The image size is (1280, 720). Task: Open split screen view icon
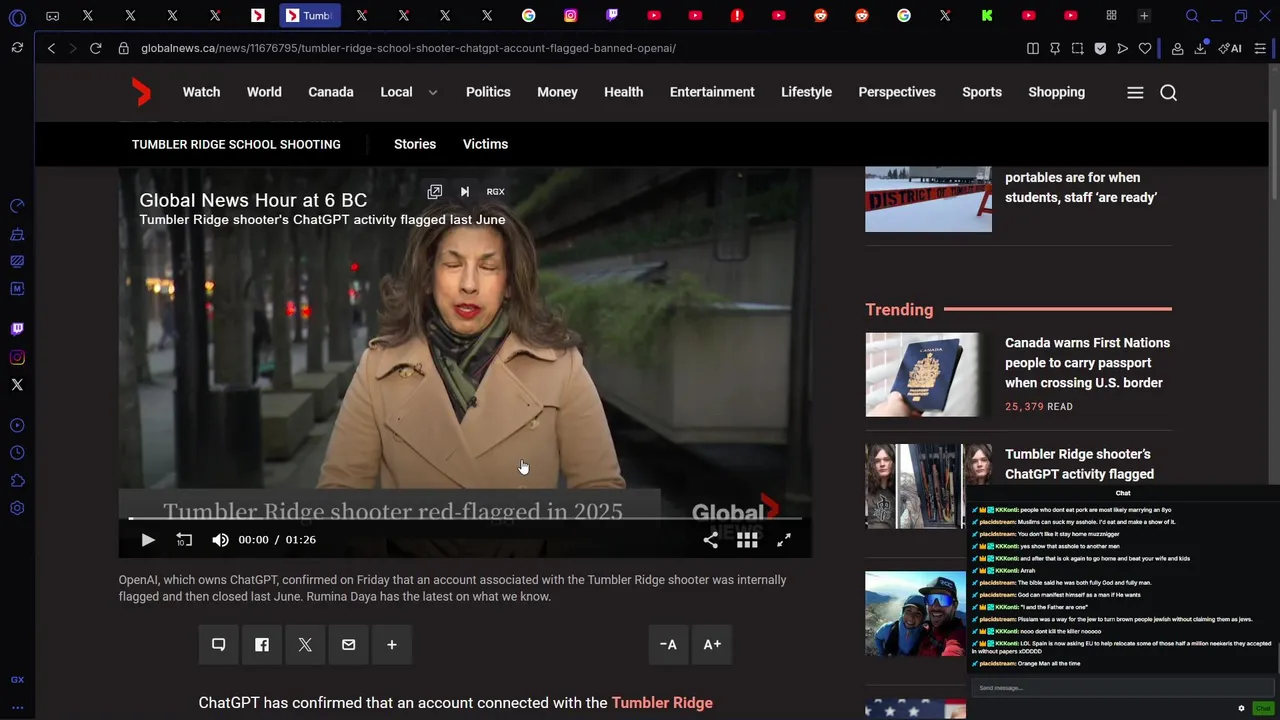pyautogui.click(x=1033, y=48)
